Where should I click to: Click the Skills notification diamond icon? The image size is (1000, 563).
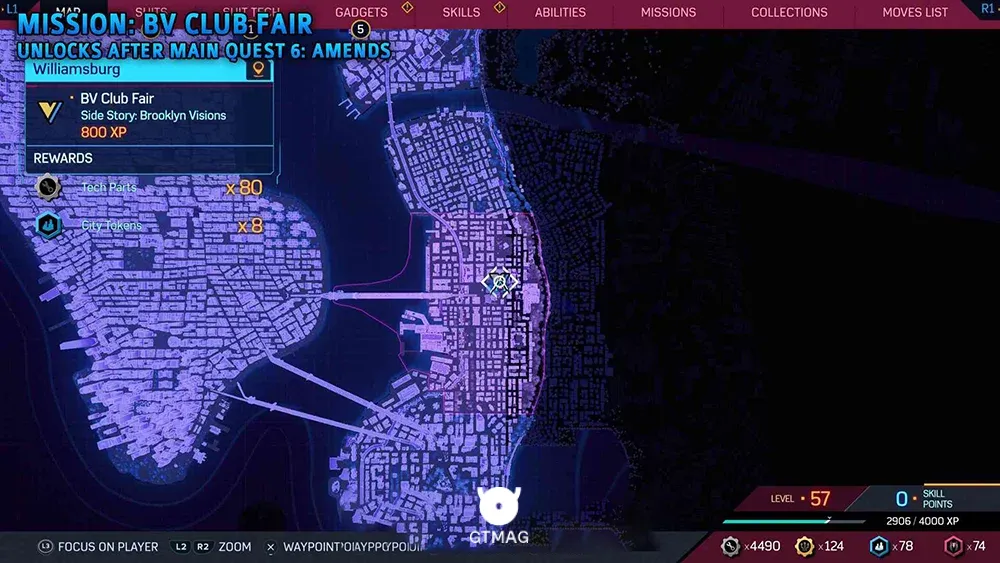(x=499, y=7)
